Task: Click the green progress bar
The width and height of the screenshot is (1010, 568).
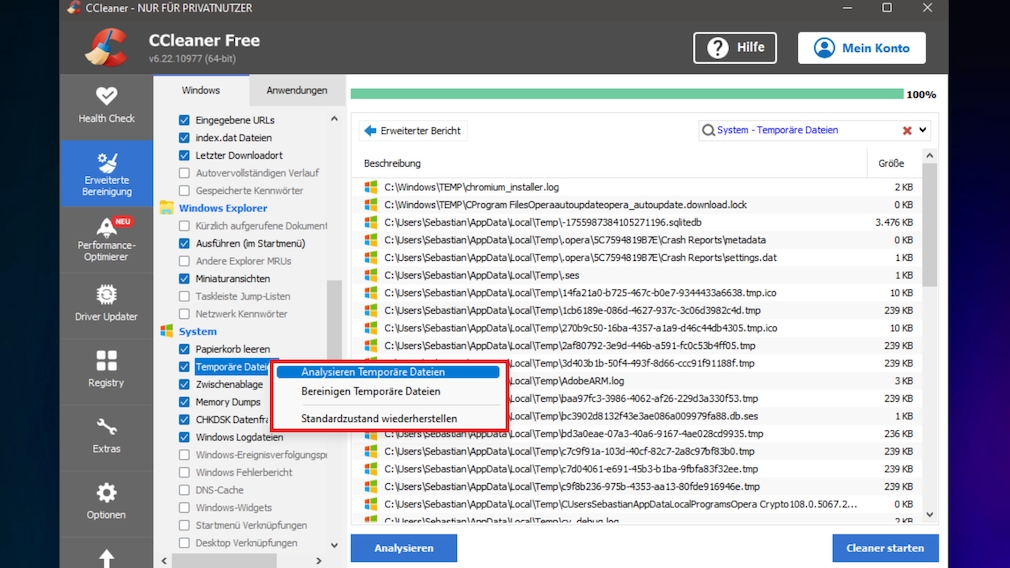Action: (x=627, y=95)
